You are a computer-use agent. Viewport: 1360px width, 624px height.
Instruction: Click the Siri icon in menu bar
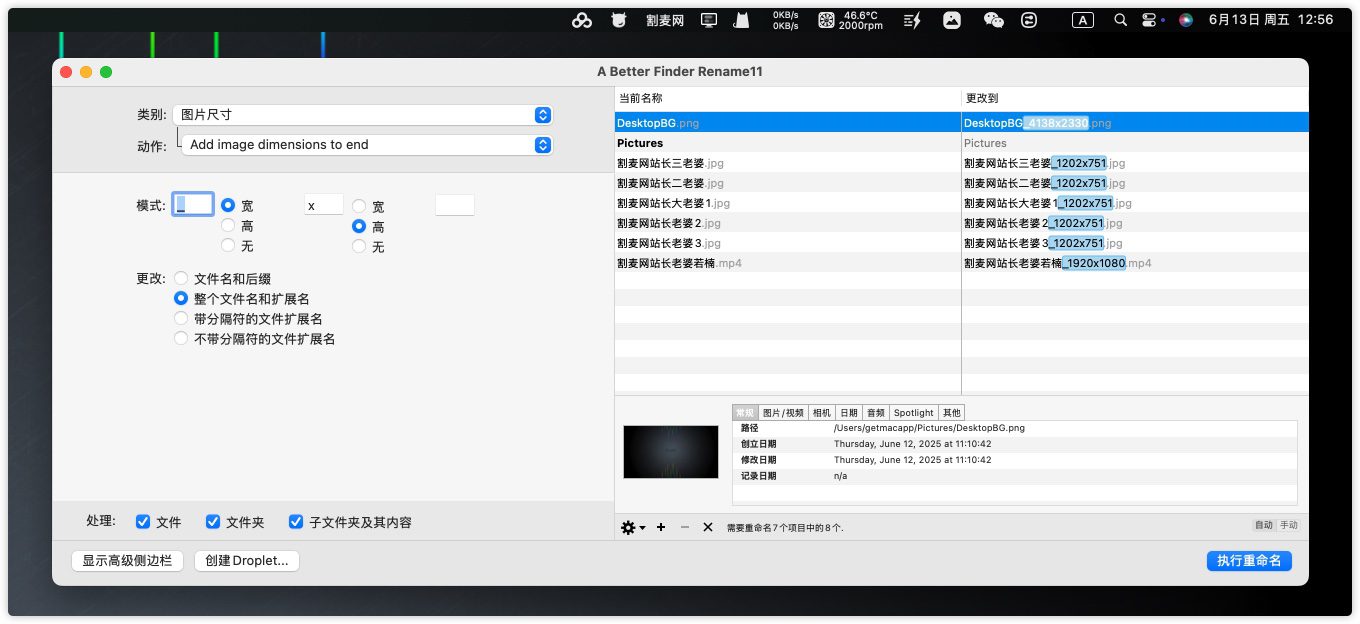click(1186, 20)
